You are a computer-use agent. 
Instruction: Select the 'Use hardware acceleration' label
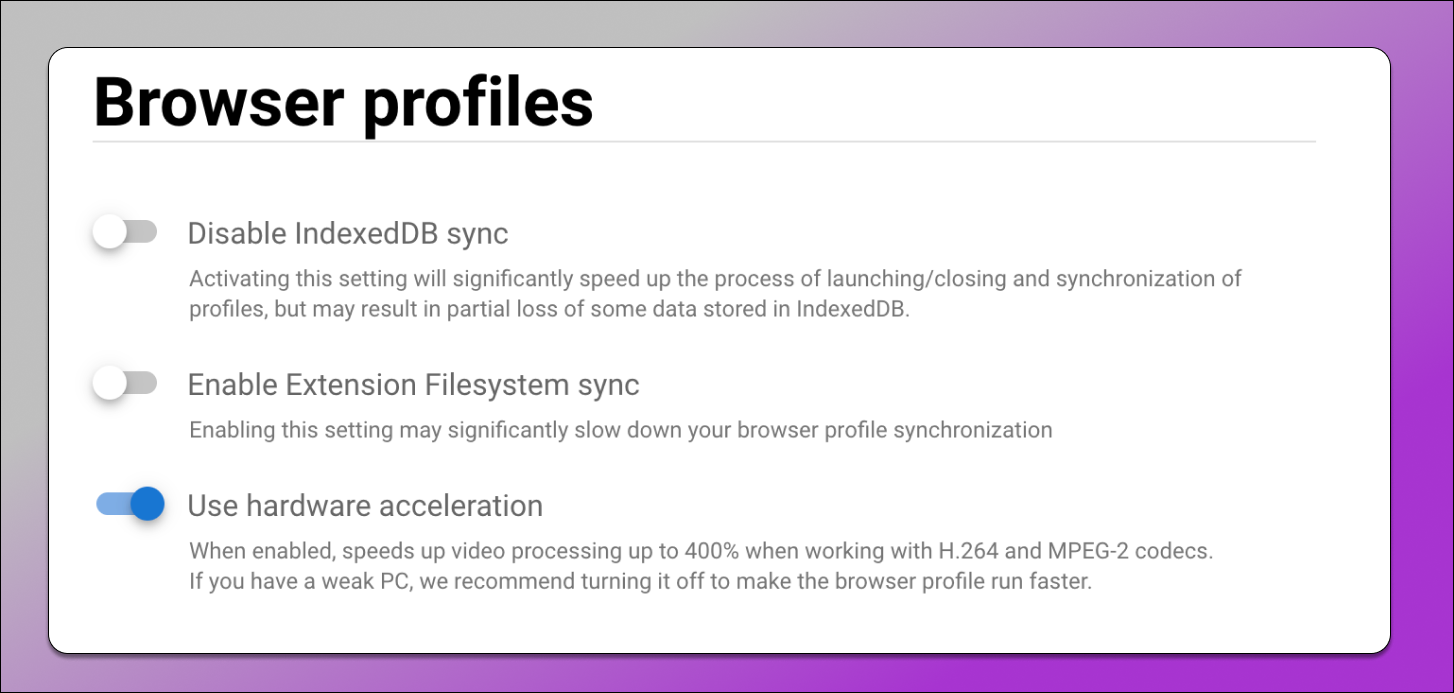pyautogui.click(x=365, y=506)
